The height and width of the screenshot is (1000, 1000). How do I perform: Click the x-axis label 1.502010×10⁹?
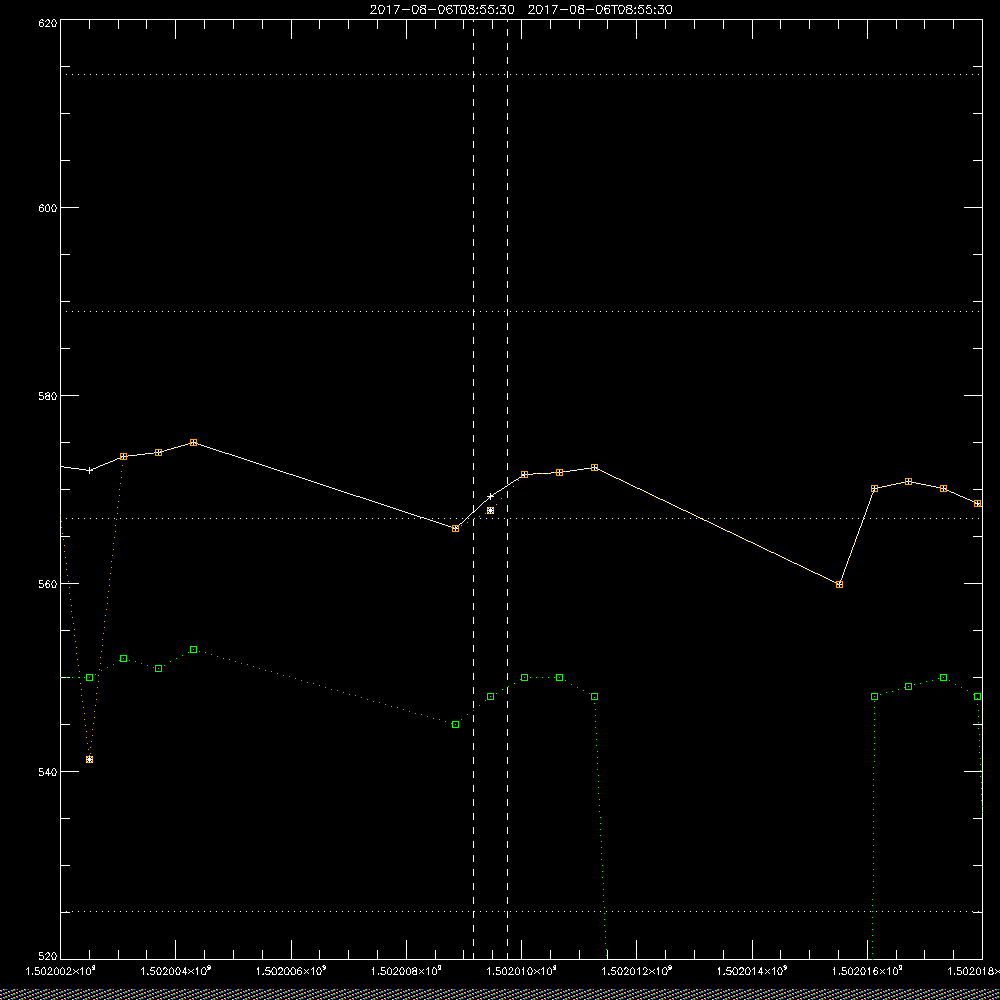tap(522, 971)
